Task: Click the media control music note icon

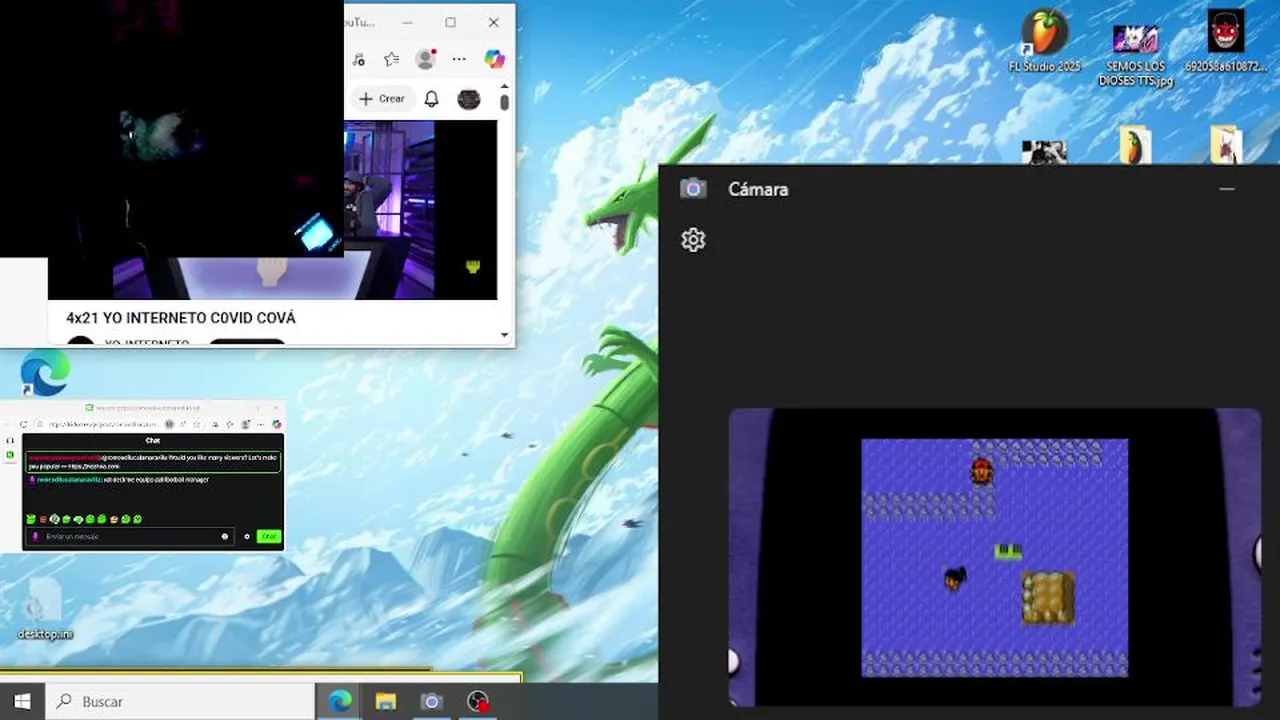Action: pyautogui.click(x=359, y=59)
